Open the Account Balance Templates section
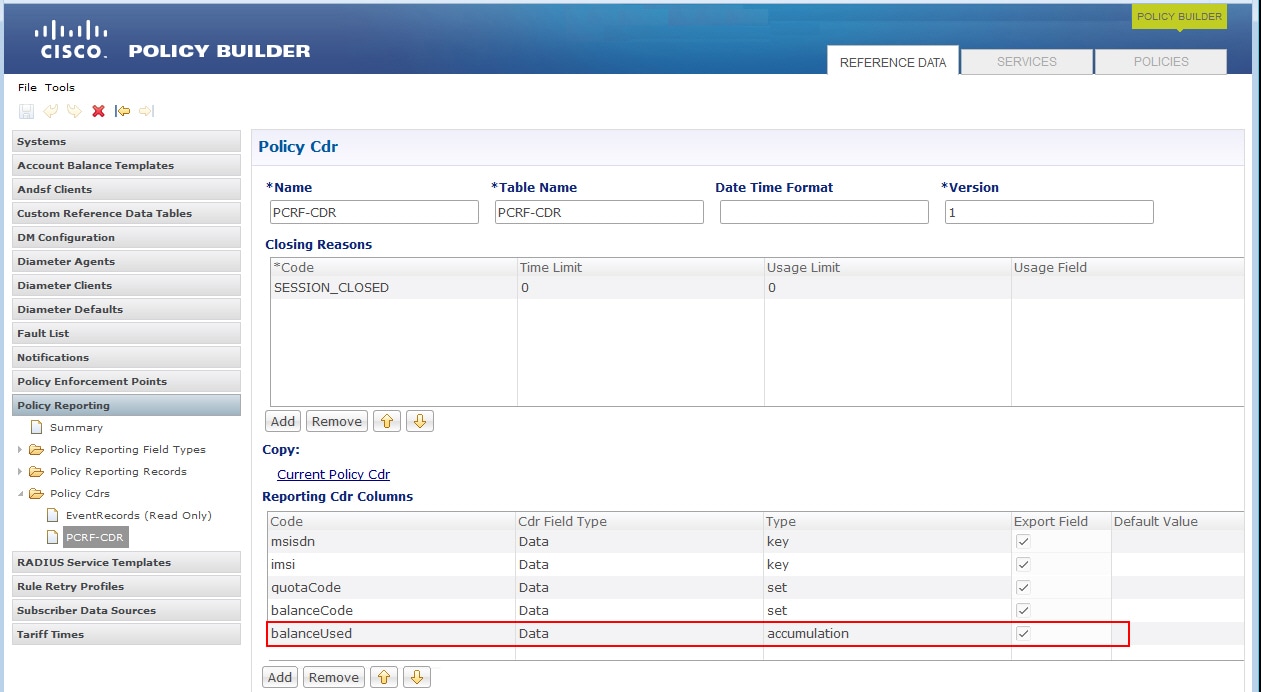This screenshot has height=692, width=1261. coord(126,166)
